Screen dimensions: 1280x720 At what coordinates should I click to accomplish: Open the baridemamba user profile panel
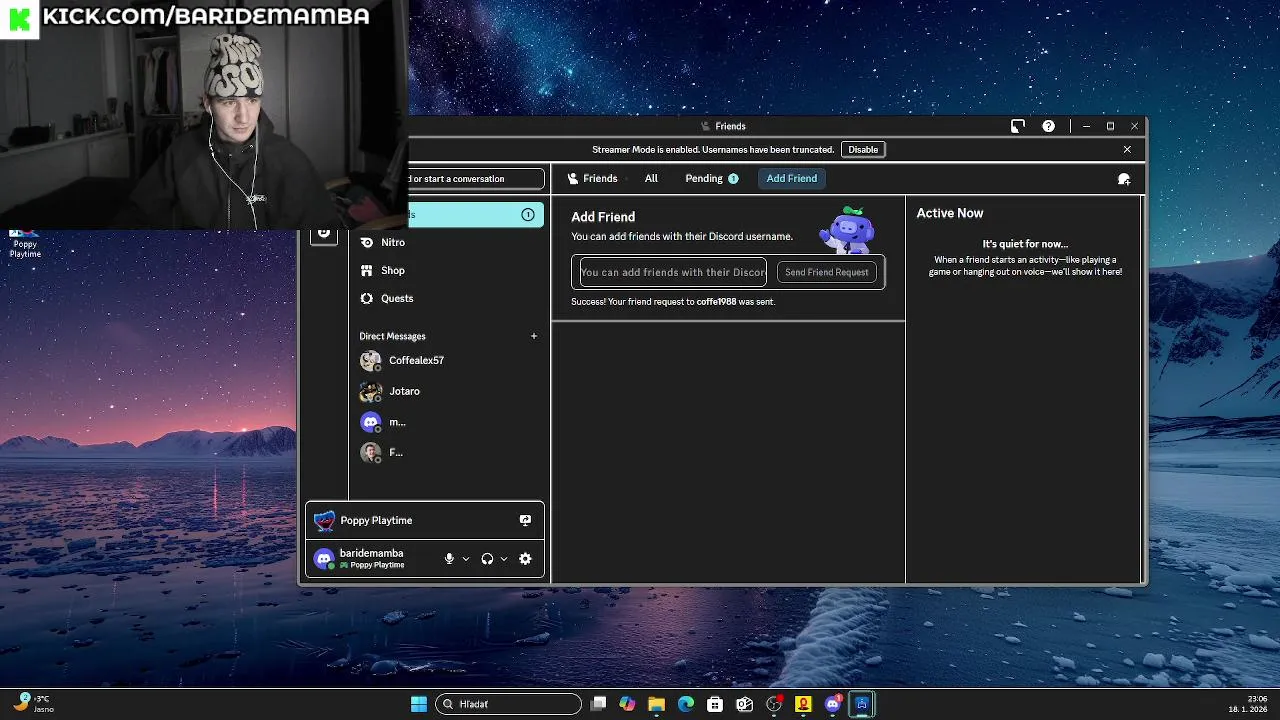tap(372, 558)
